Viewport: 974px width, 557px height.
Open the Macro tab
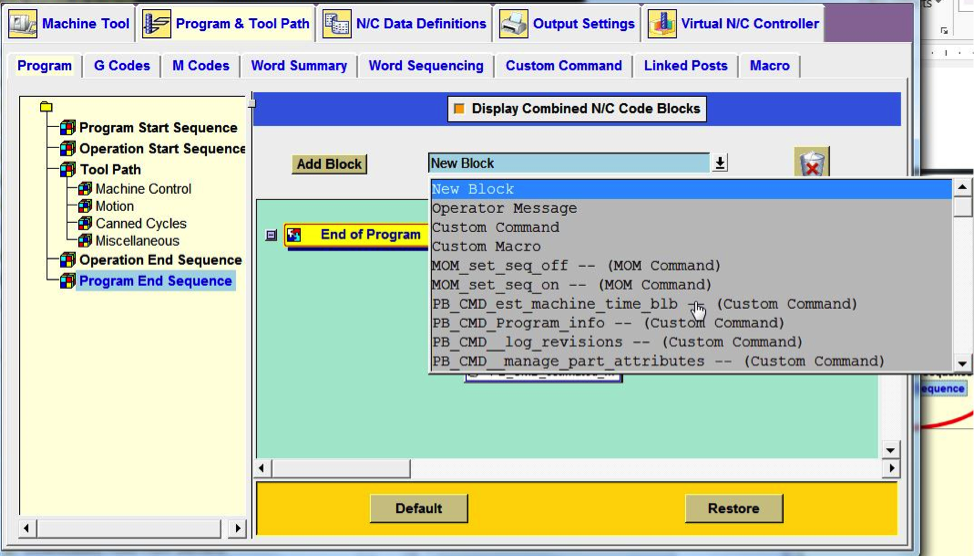coord(770,66)
